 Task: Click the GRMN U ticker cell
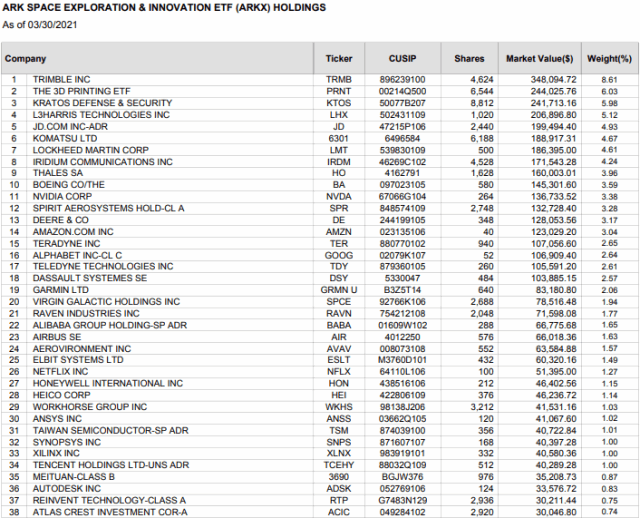[x=339, y=290]
